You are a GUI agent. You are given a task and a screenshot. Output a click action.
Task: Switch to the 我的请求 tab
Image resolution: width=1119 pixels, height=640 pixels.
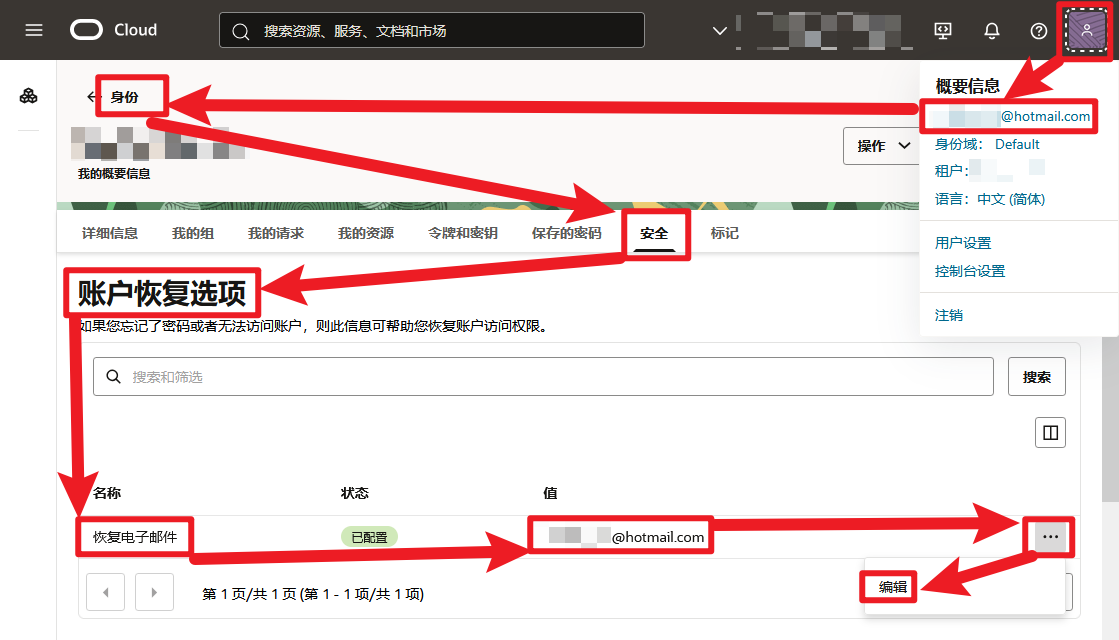point(275,233)
